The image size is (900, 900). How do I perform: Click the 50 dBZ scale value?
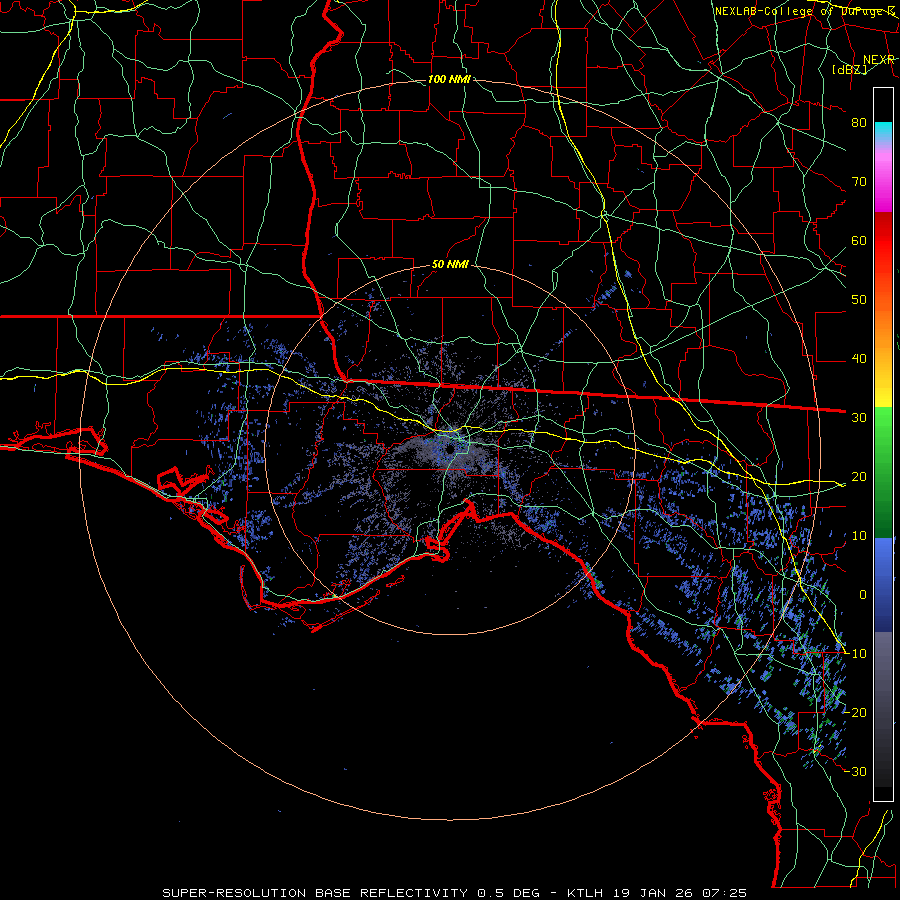tap(859, 300)
